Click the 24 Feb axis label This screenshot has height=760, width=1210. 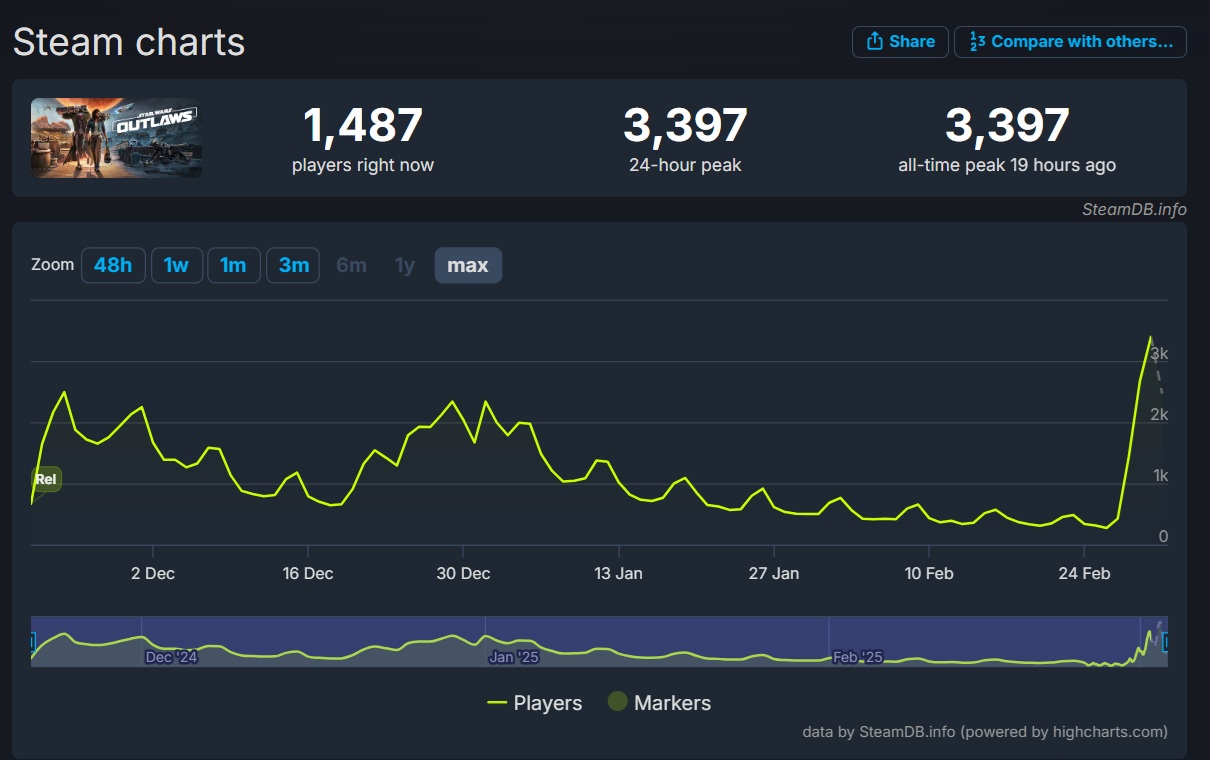[x=1084, y=573]
